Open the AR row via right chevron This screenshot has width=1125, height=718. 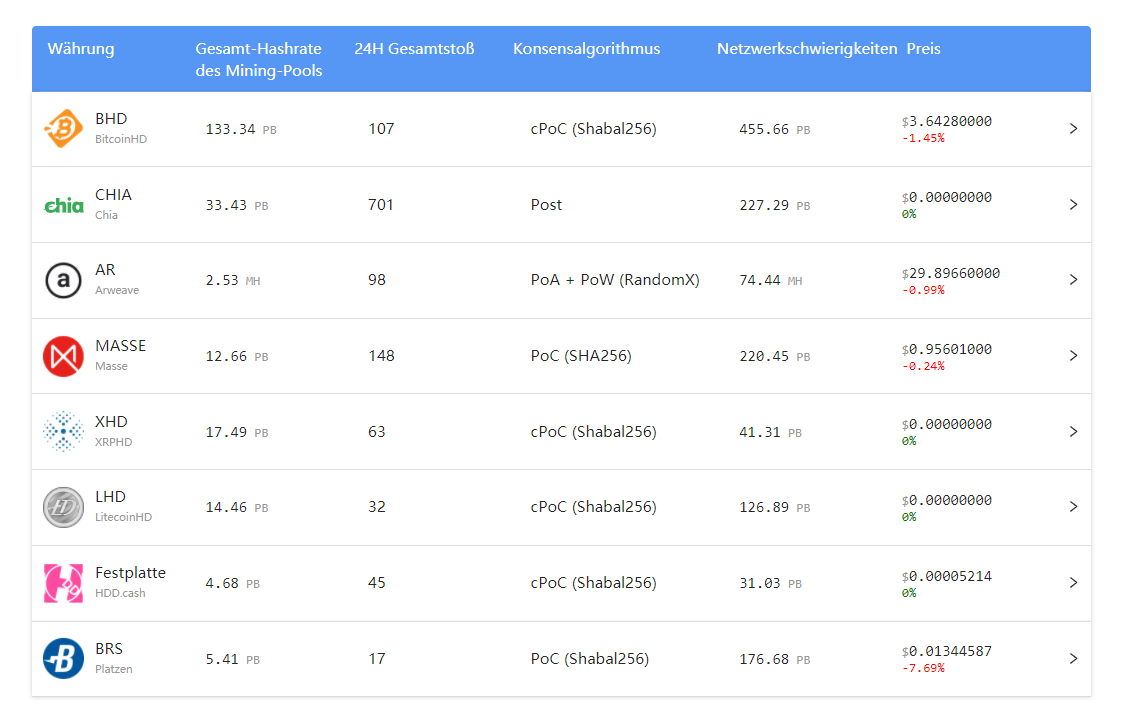1073,280
